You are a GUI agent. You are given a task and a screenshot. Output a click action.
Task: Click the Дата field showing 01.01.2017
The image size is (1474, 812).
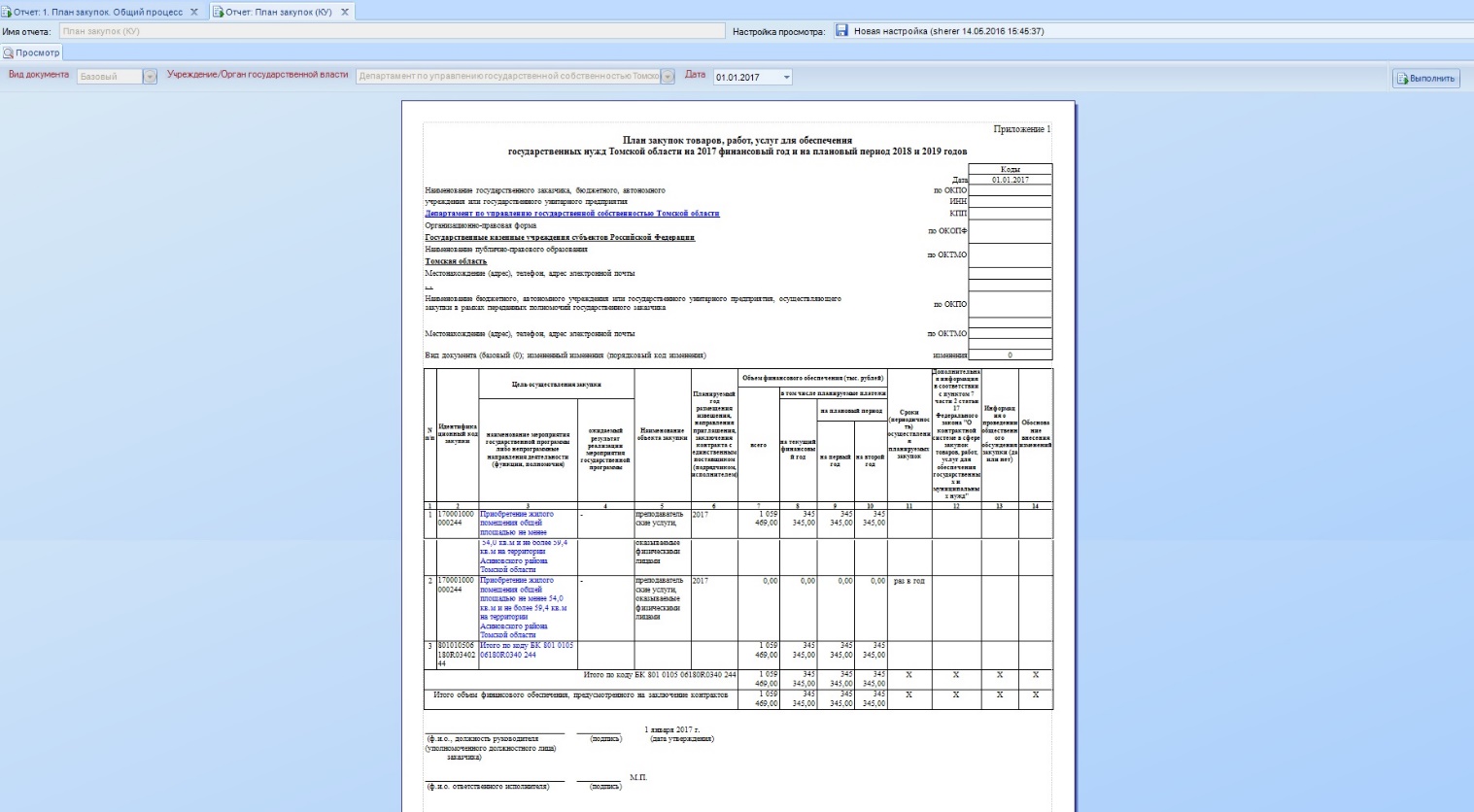point(746,77)
